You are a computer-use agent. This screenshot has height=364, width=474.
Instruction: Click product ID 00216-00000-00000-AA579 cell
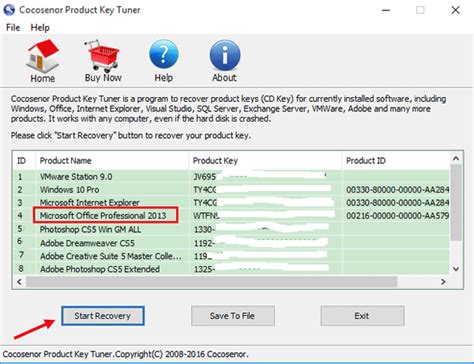pyautogui.click(x=397, y=216)
